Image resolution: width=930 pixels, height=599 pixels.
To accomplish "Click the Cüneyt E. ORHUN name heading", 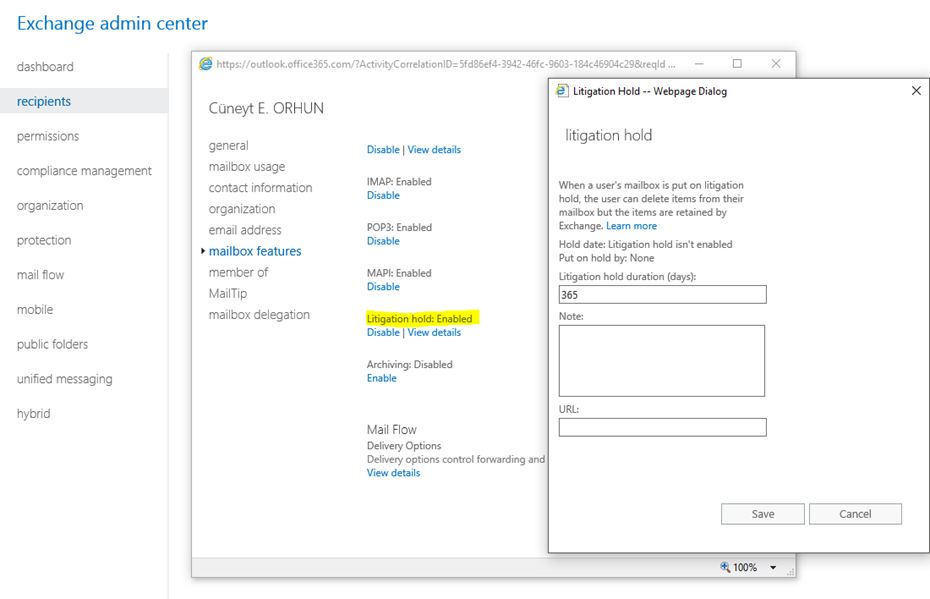I will click(x=266, y=108).
